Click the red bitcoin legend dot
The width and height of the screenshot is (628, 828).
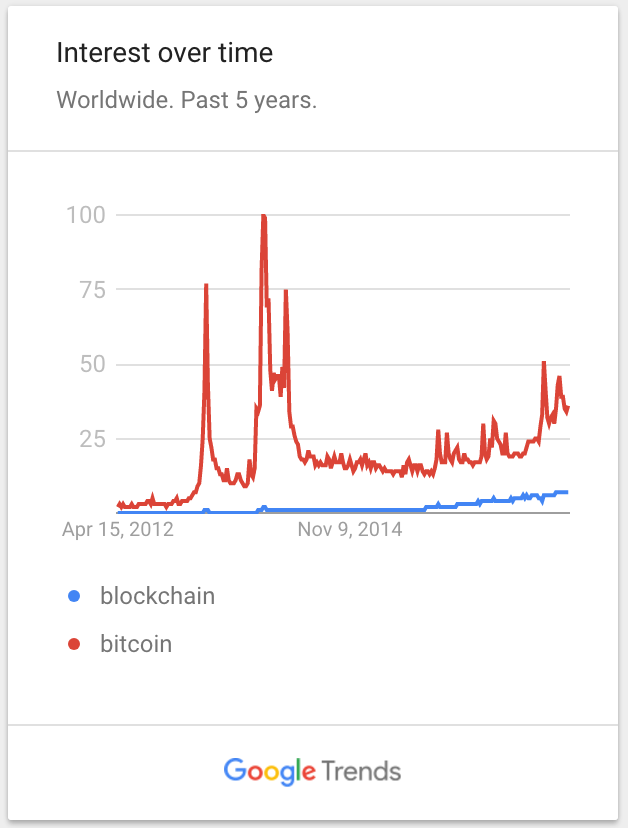74,644
